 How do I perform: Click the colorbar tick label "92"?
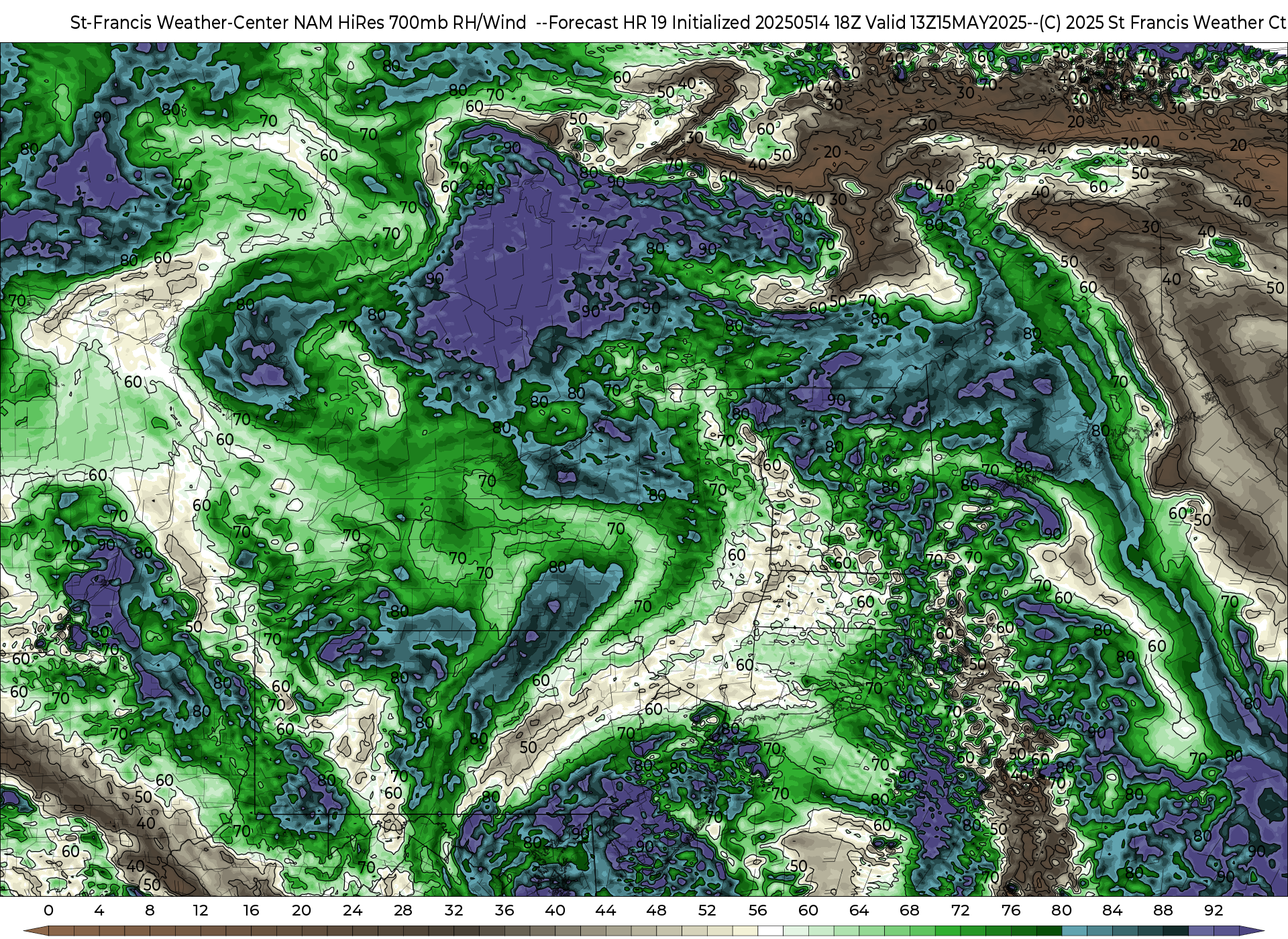coord(1214,910)
